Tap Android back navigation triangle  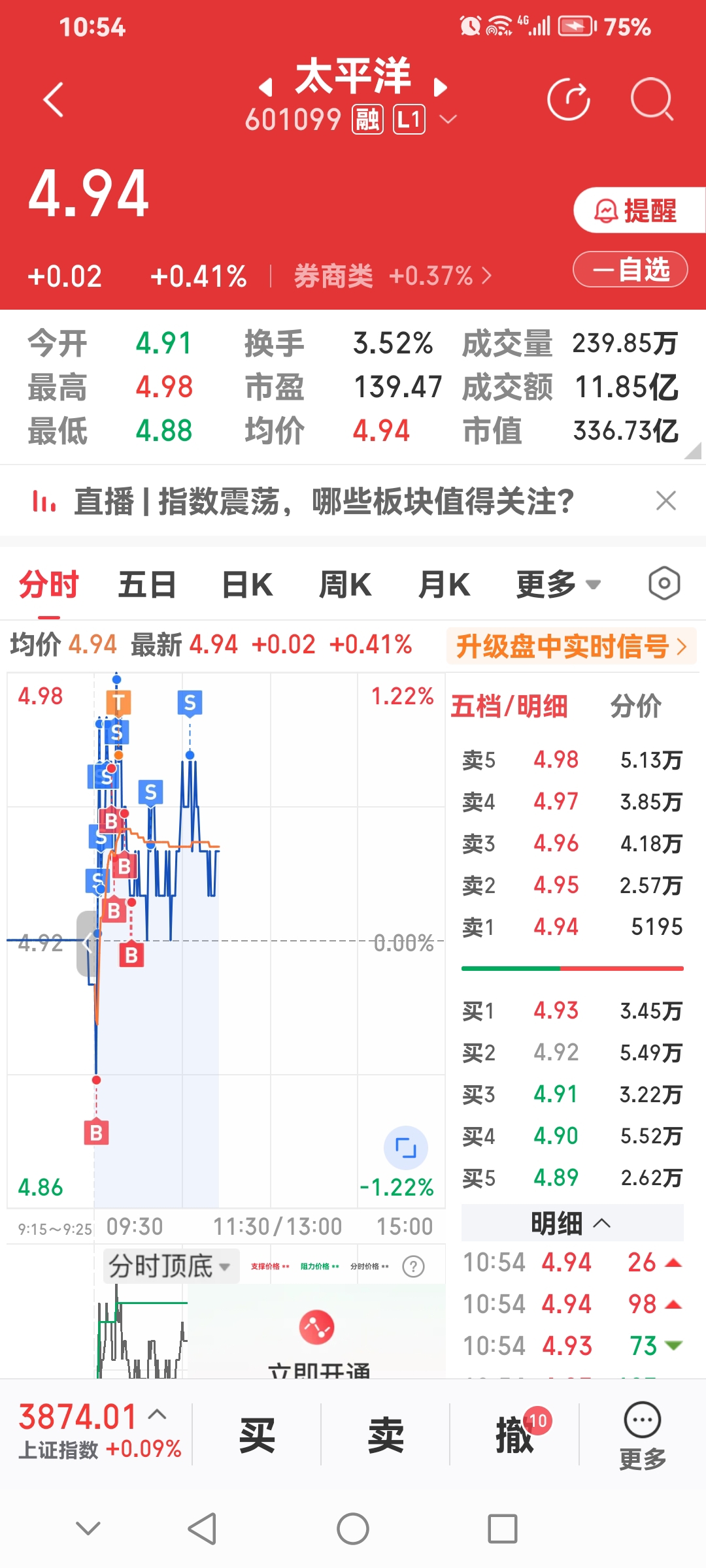click(202, 1529)
